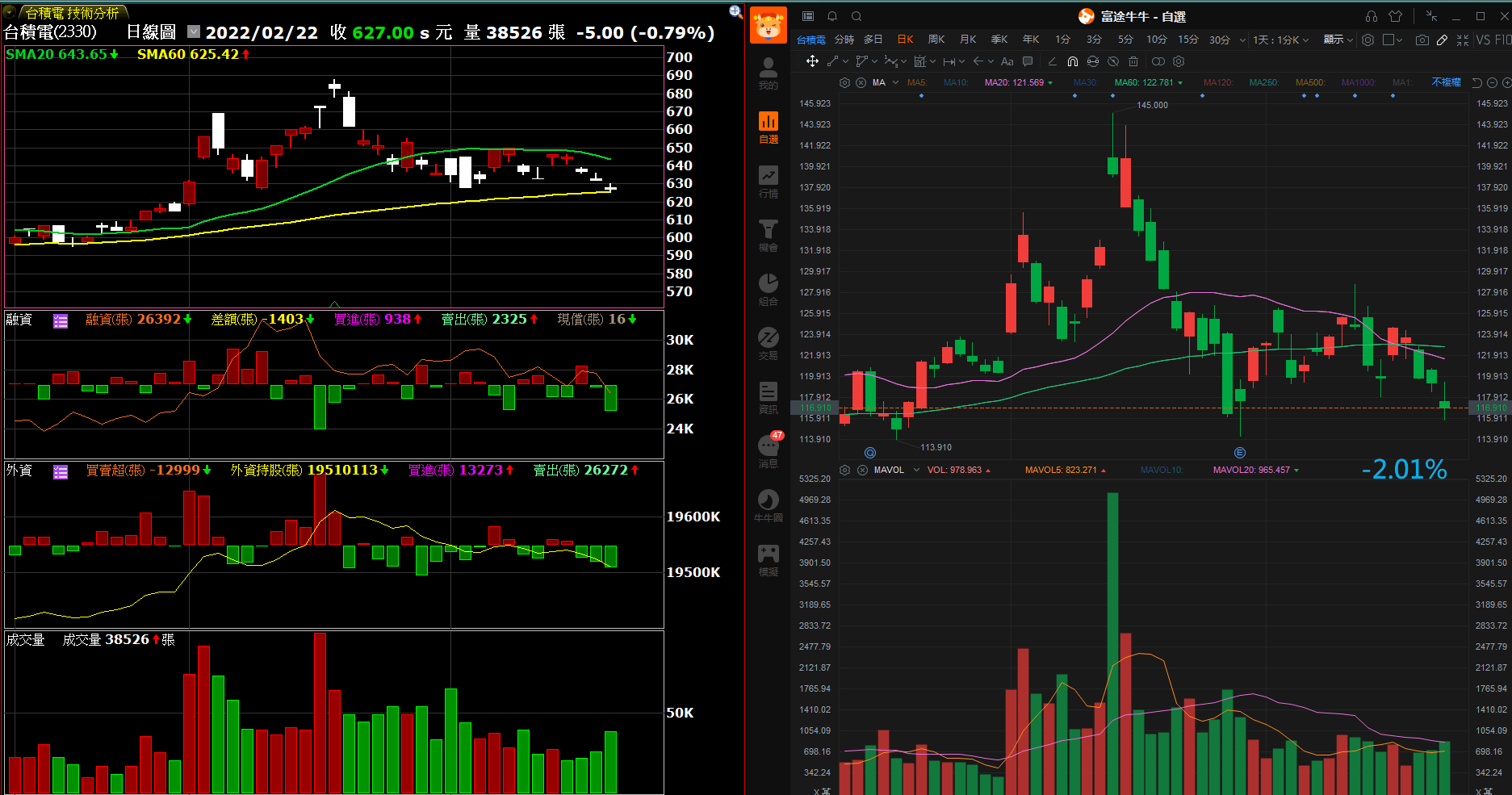Switch to the 分時 intraday tab
This screenshot has width=1512, height=795.
pyautogui.click(x=844, y=40)
